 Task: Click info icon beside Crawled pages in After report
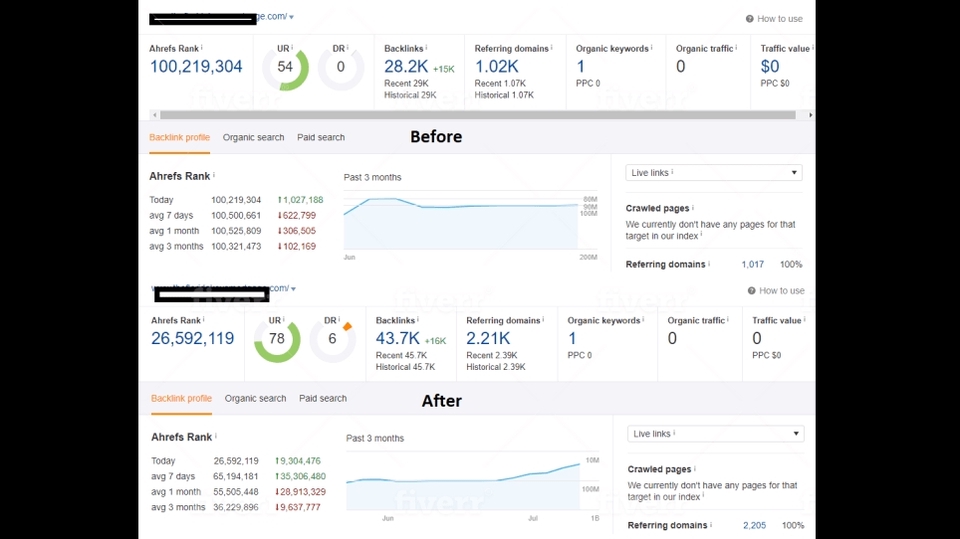click(x=694, y=469)
